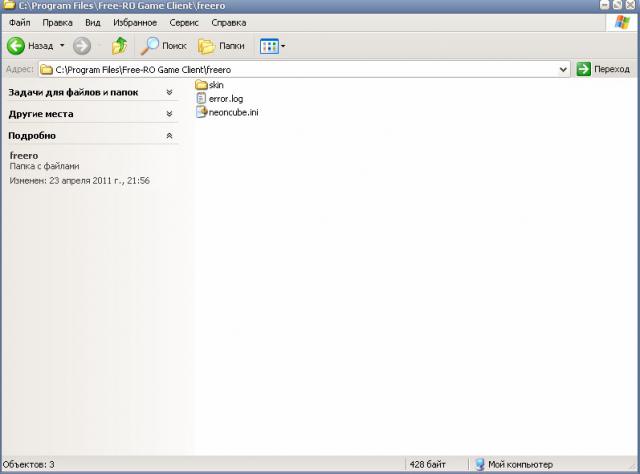This screenshot has height=474, width=640.
Task: Click the neoncube.ini file name
Action: point(233,112)
